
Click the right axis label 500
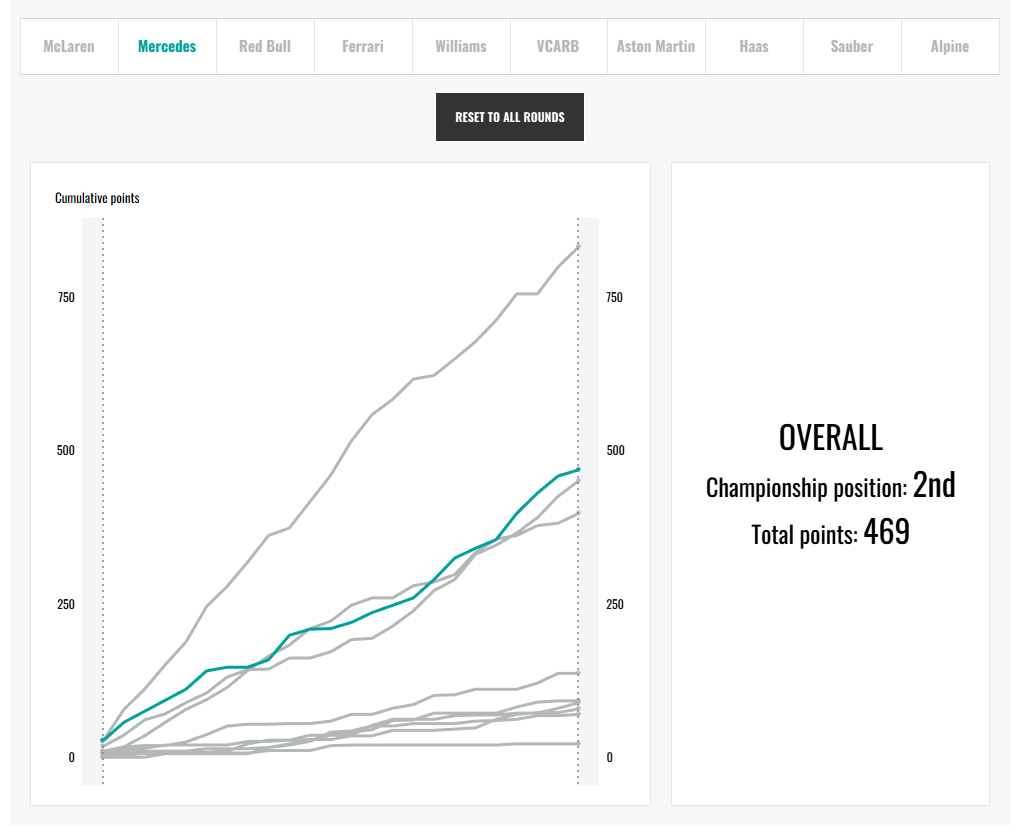616,451
